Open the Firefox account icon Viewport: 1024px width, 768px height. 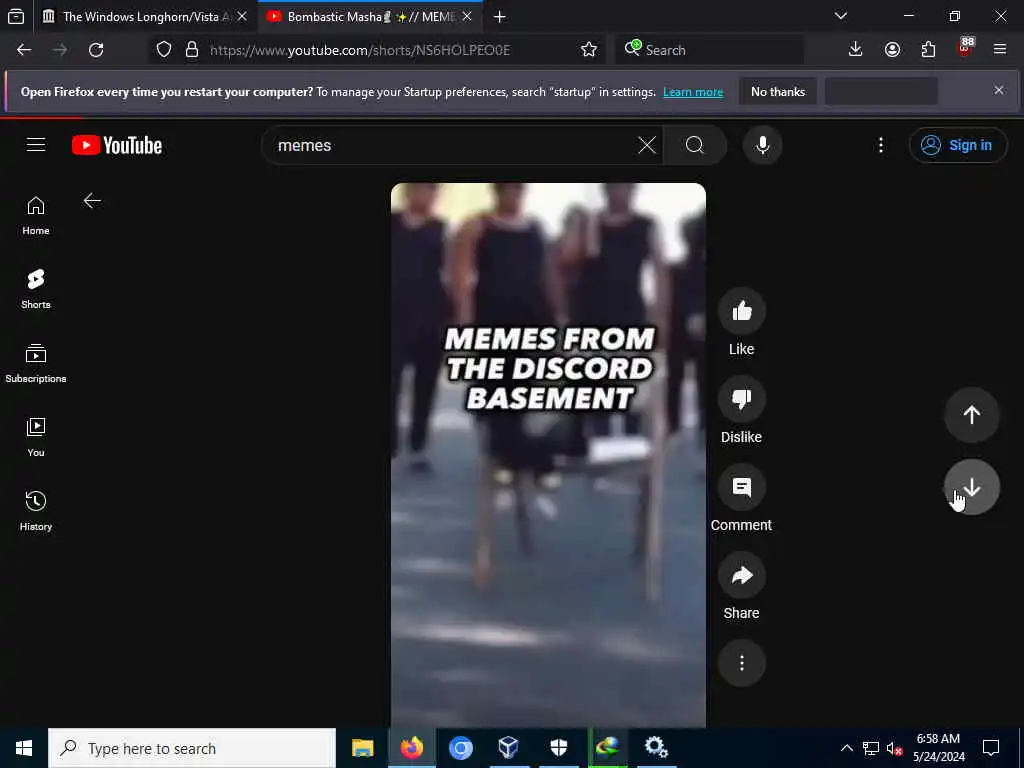(892, 50)
